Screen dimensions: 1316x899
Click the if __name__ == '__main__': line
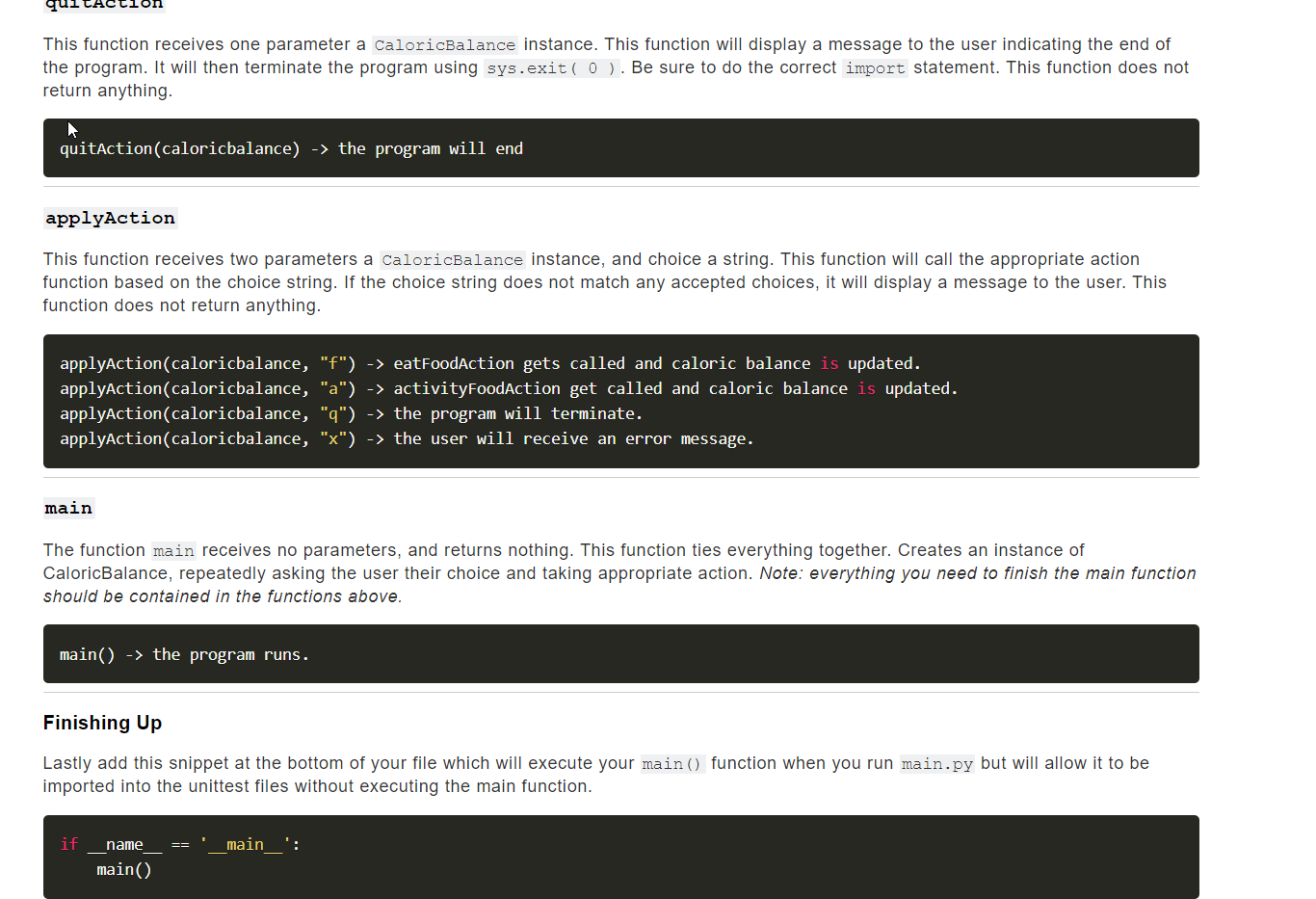[180, 844]
